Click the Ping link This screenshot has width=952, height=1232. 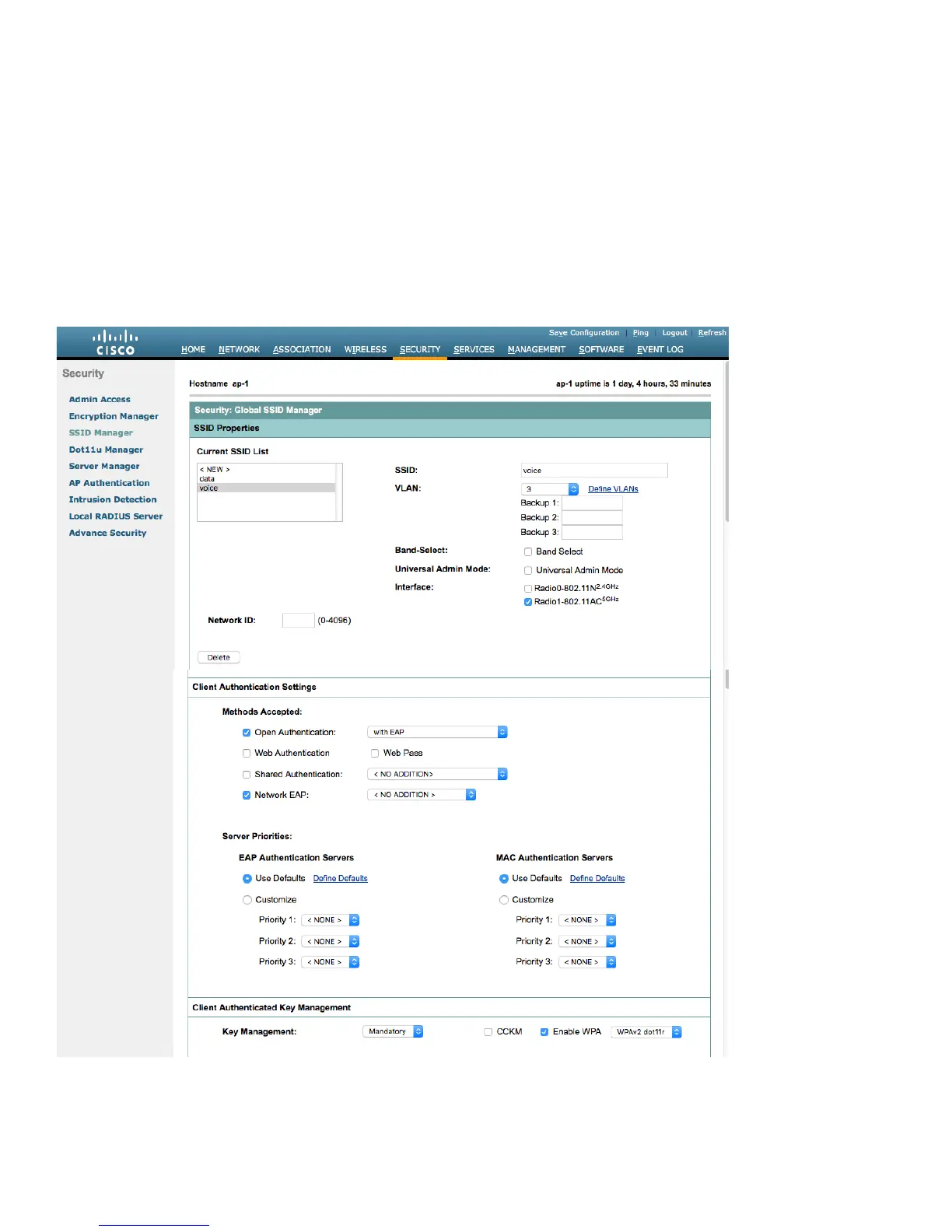click(x=641, y=333)
